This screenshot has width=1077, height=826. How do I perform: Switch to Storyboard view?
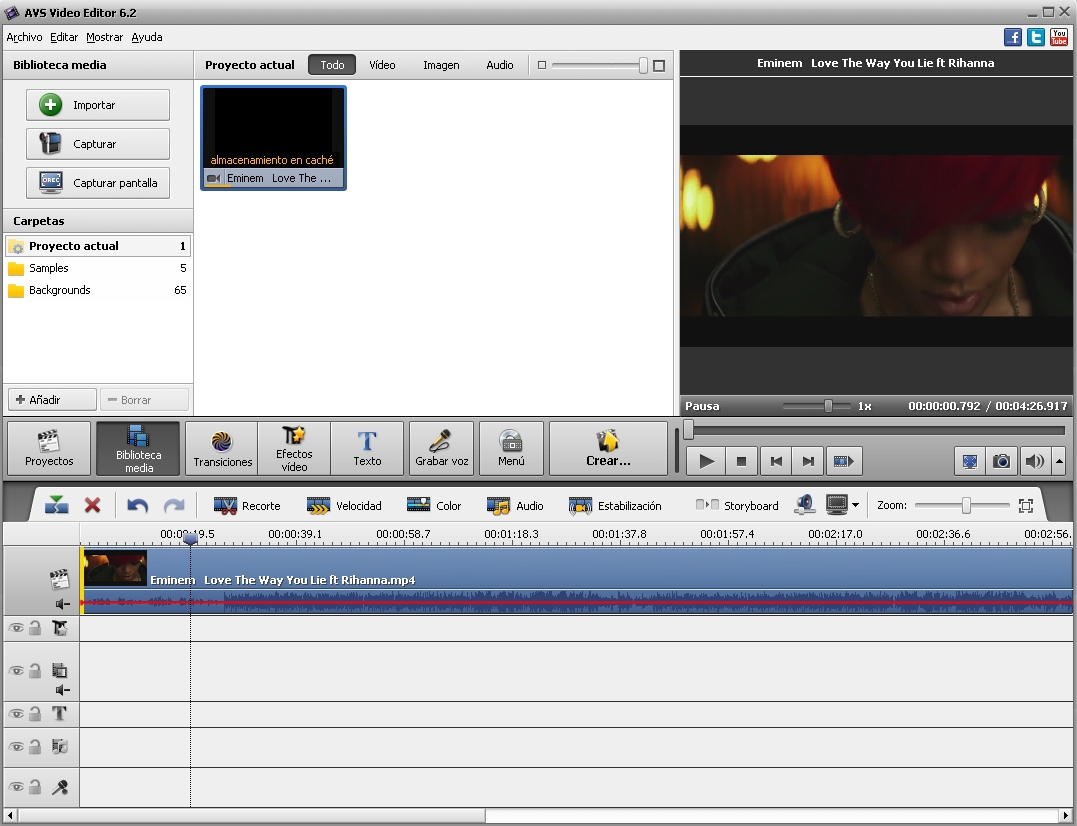click(737, 506)
